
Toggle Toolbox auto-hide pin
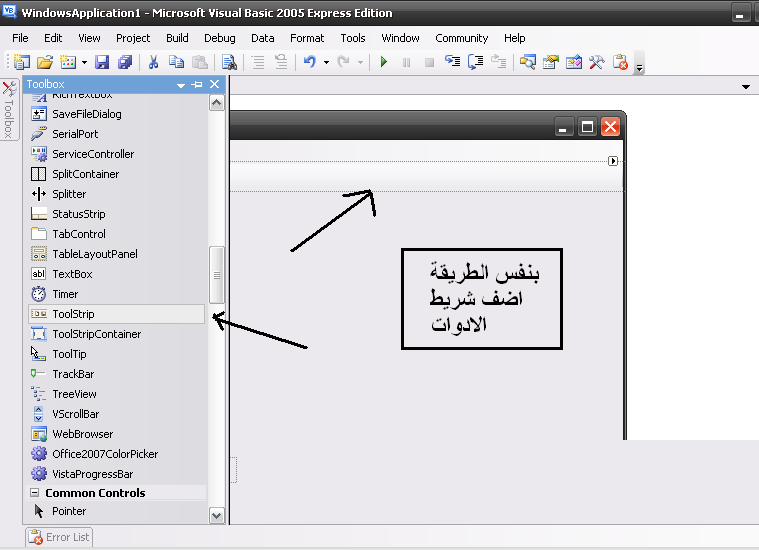(x=197, y=85)
